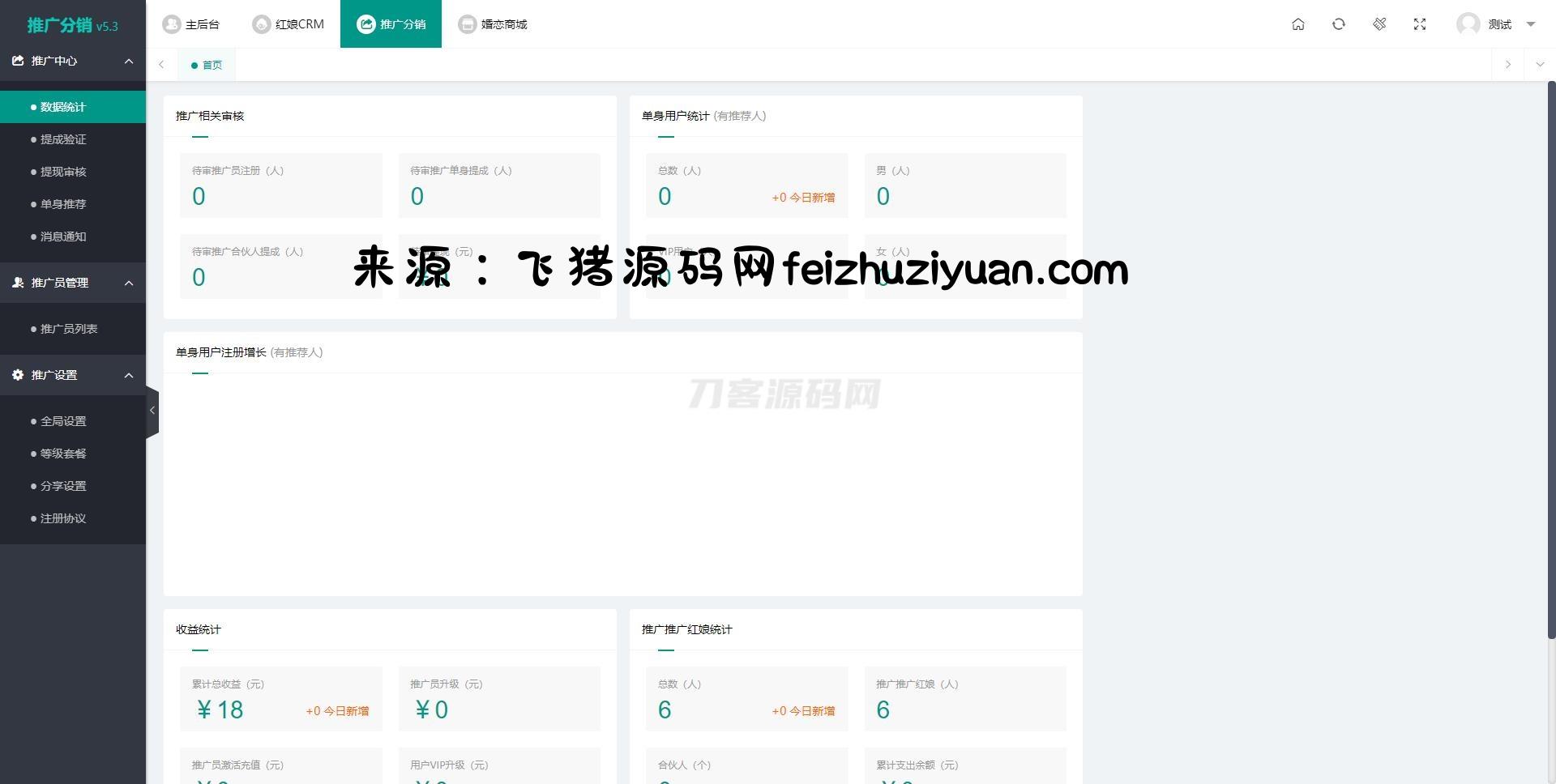Click the 收益统计 panel title

point(199,629)
